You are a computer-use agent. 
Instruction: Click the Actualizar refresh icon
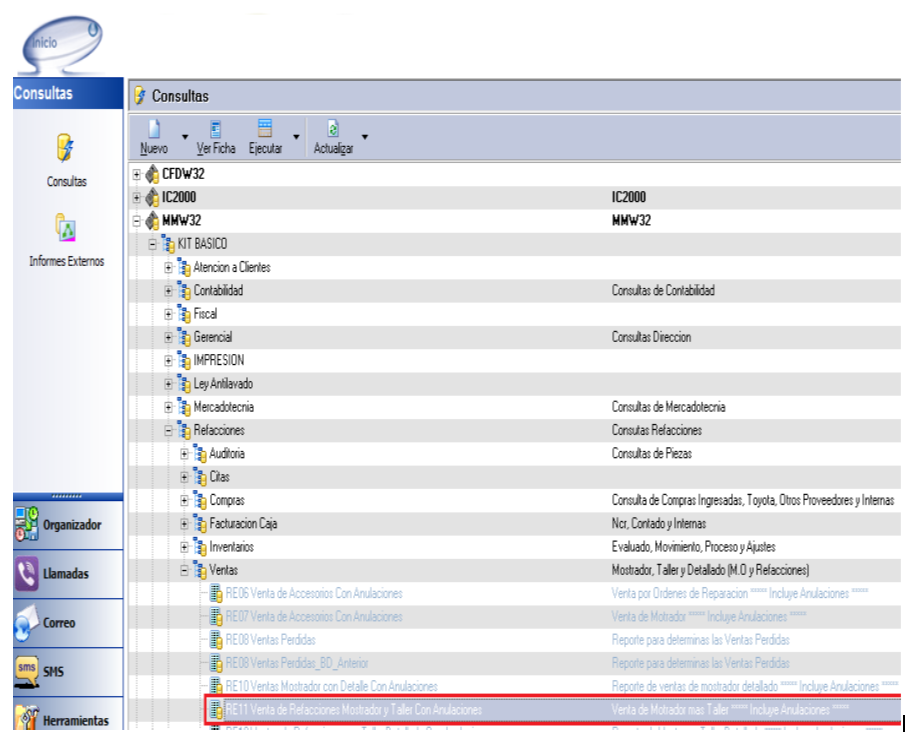333,128
